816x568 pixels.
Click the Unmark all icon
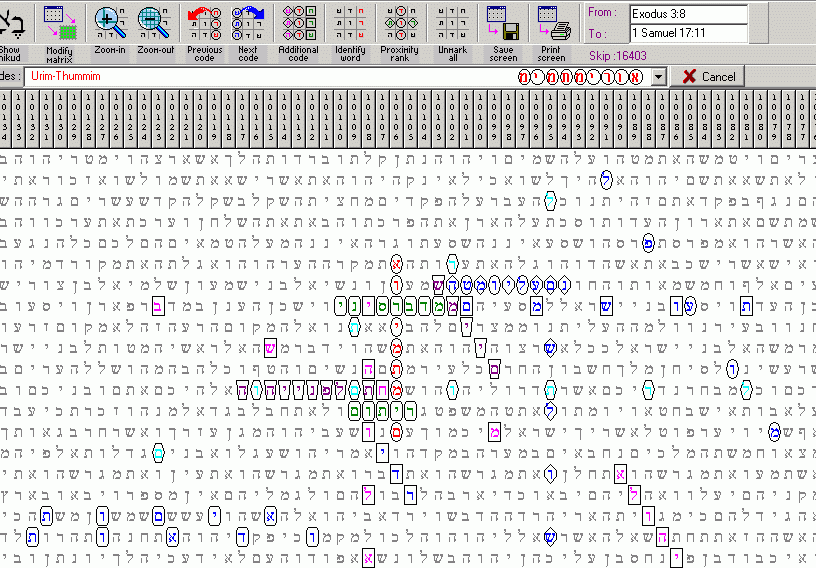coord(452,23)
